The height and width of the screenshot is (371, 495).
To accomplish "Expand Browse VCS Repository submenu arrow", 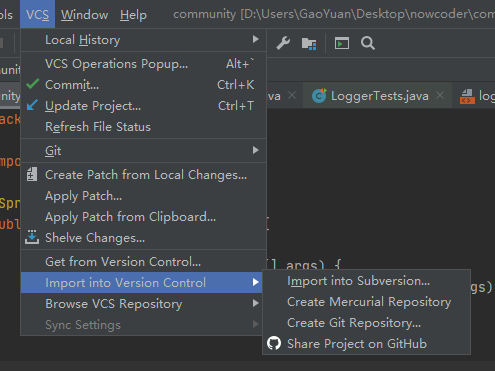I will [255, 303].
